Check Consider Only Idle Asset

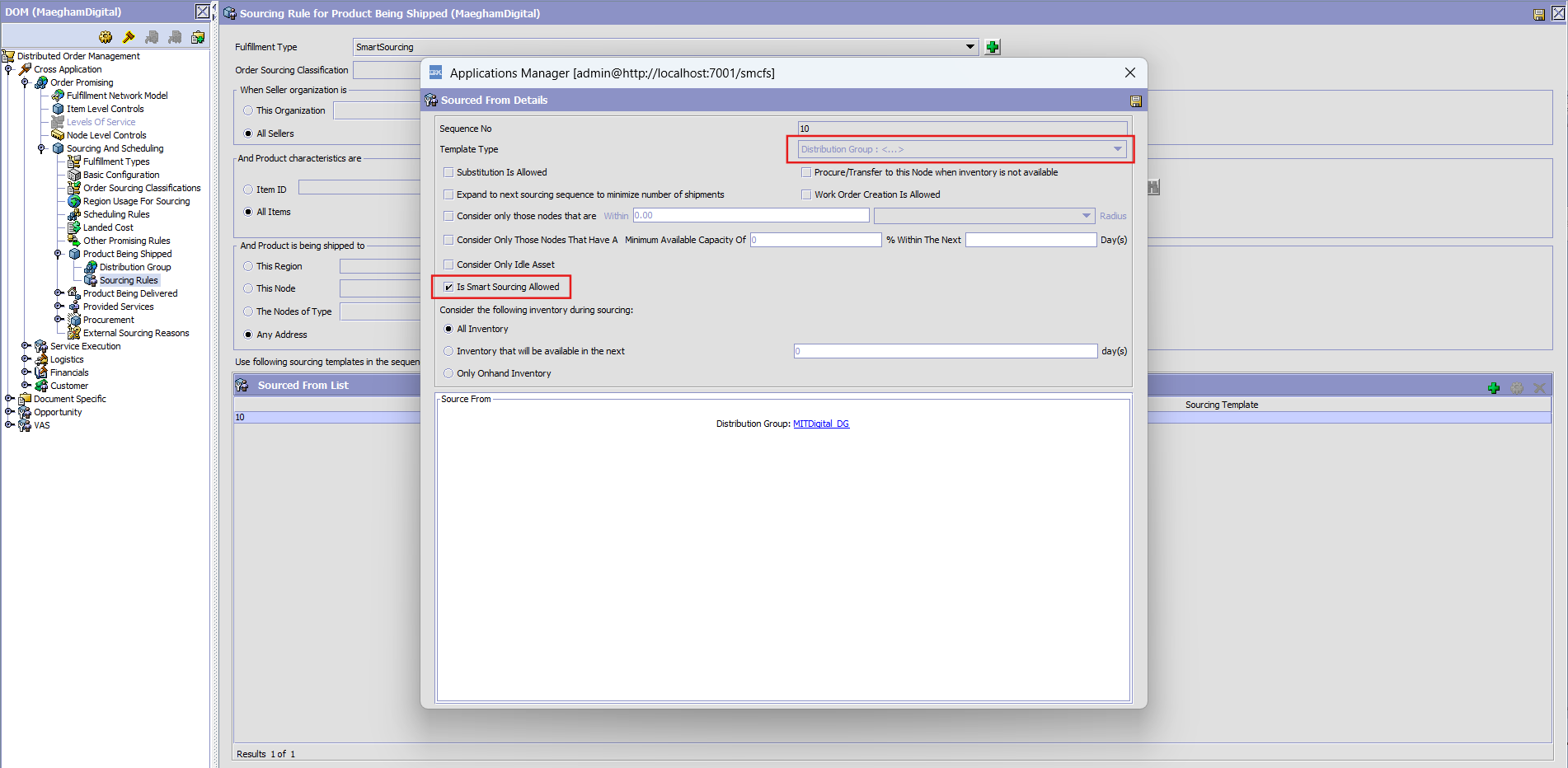pyautogui.click(x=448, y=265)
